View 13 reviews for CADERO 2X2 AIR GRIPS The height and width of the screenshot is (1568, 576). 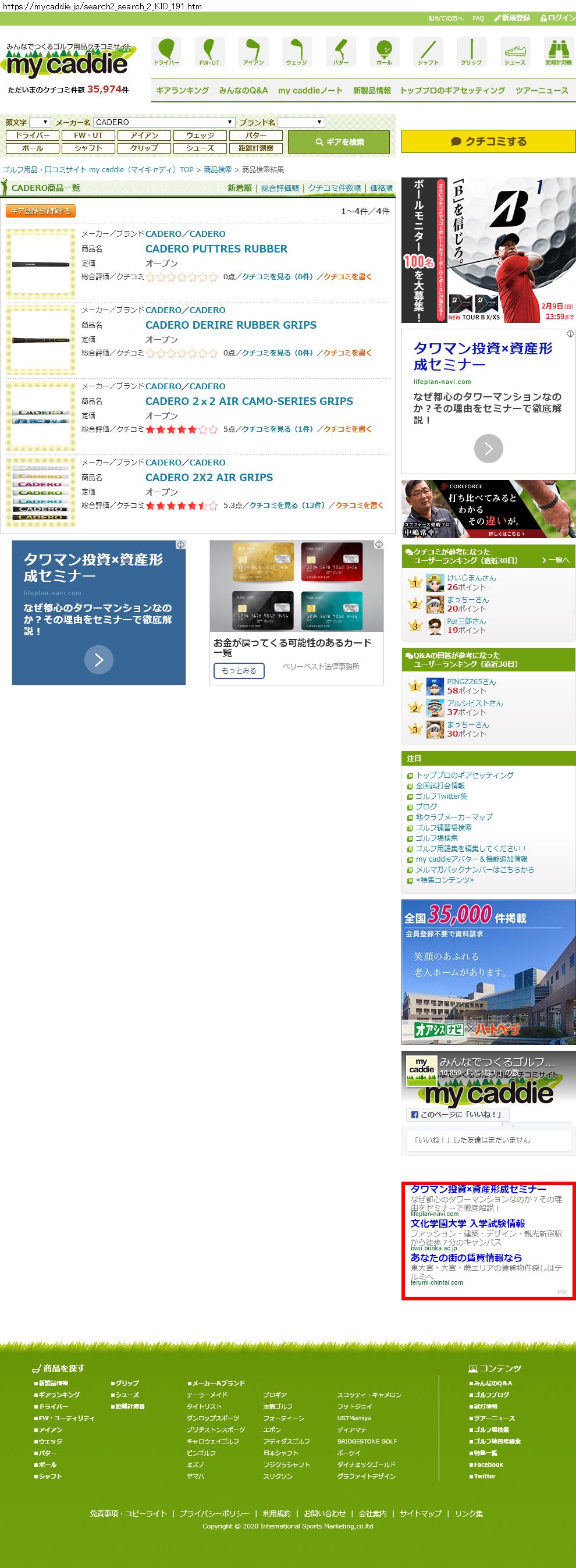(x=287, y=505)
